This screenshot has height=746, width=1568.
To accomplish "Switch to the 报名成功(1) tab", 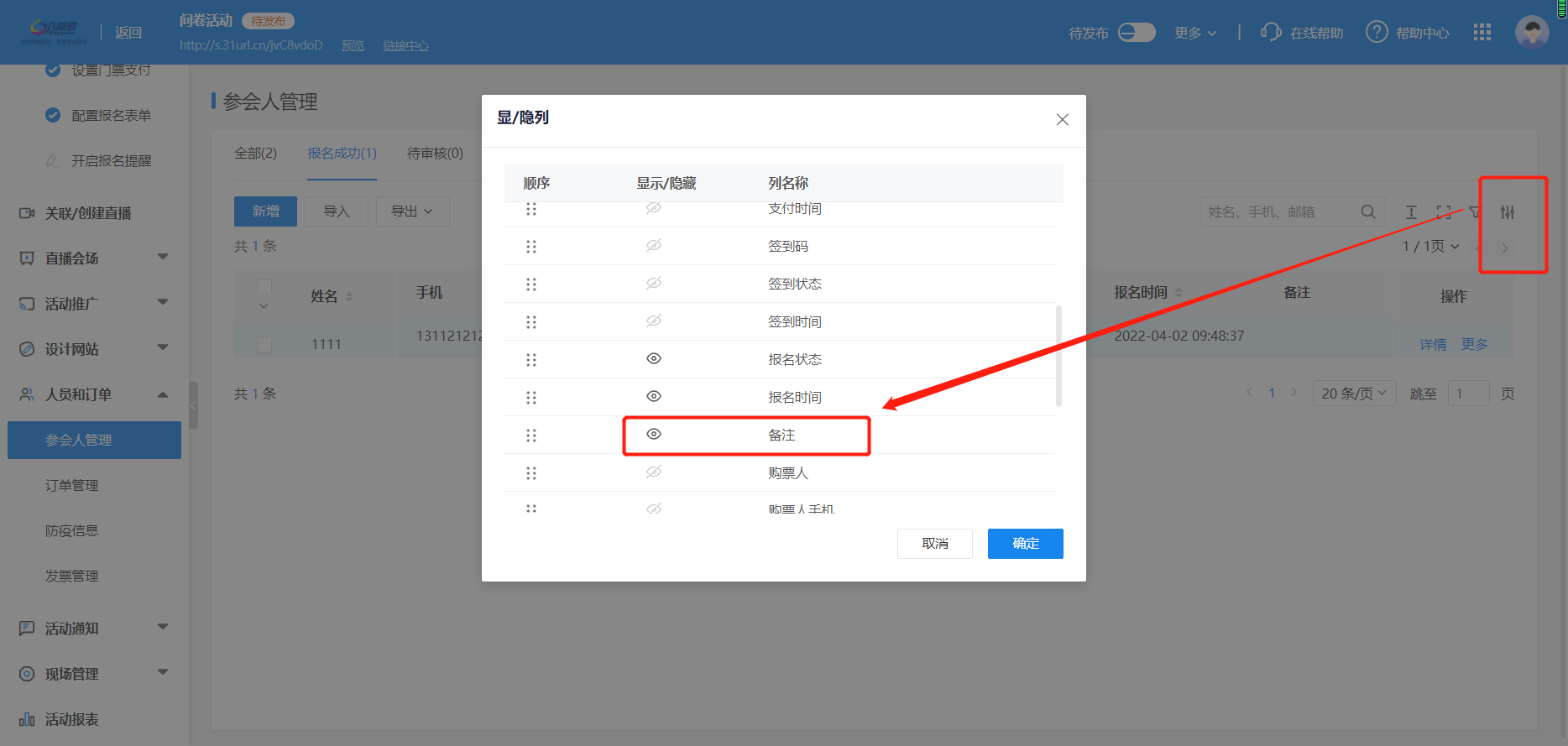I will click(x=342, y=153).
